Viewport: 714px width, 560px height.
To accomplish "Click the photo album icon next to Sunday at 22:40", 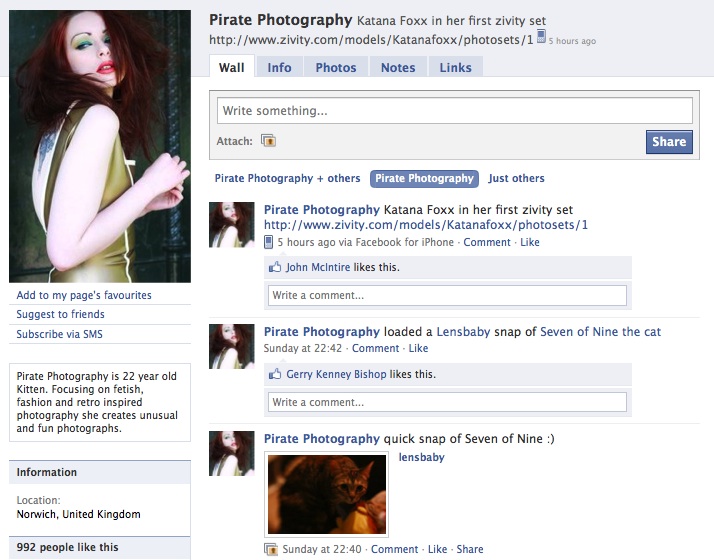I will pos(270,549).
